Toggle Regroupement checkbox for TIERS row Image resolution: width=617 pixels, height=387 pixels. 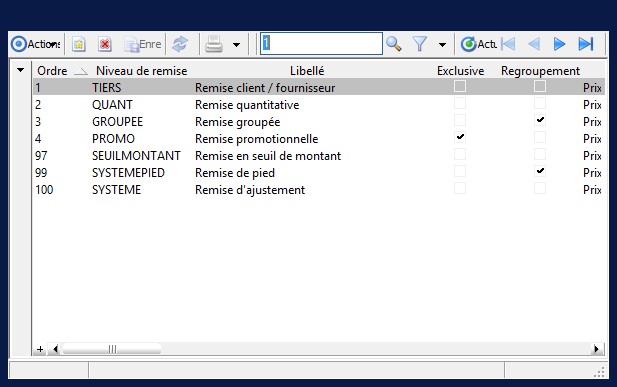tap(540, 86)
